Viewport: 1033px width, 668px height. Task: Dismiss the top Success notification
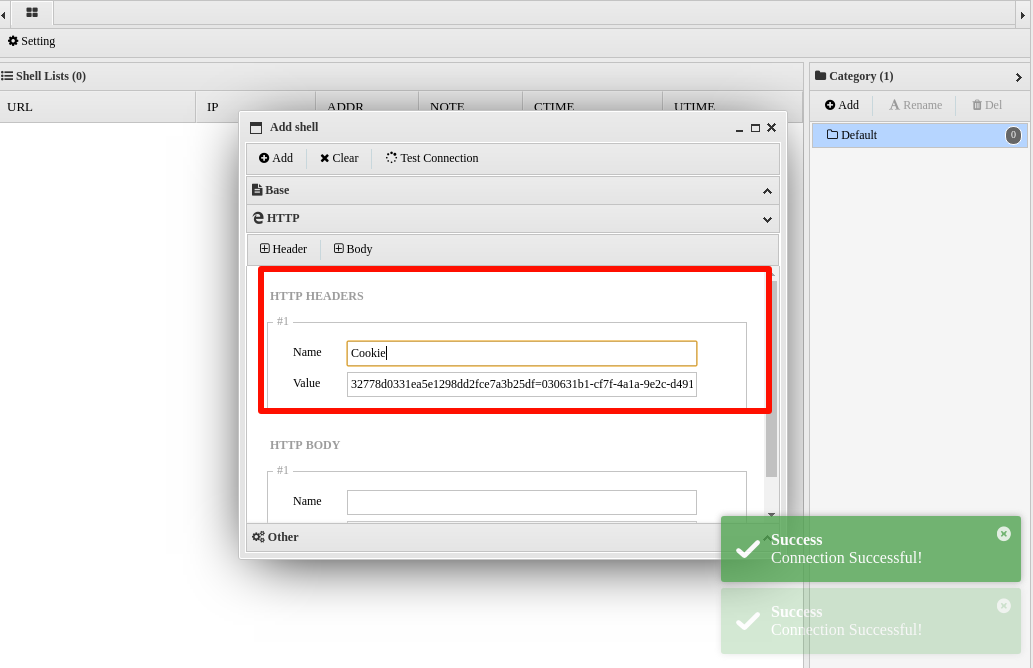(1004, 534)
